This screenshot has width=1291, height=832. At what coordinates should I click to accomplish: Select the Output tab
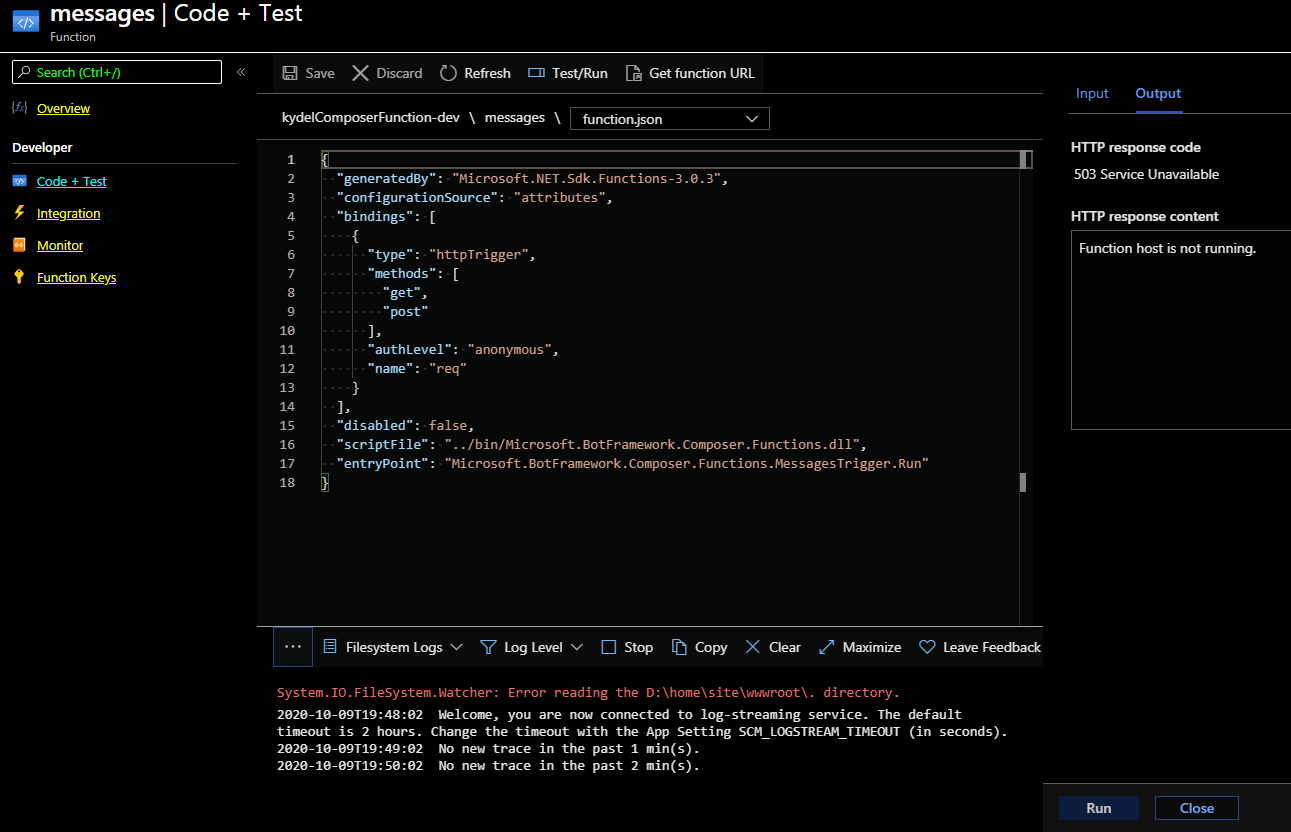click(1157, 93)
